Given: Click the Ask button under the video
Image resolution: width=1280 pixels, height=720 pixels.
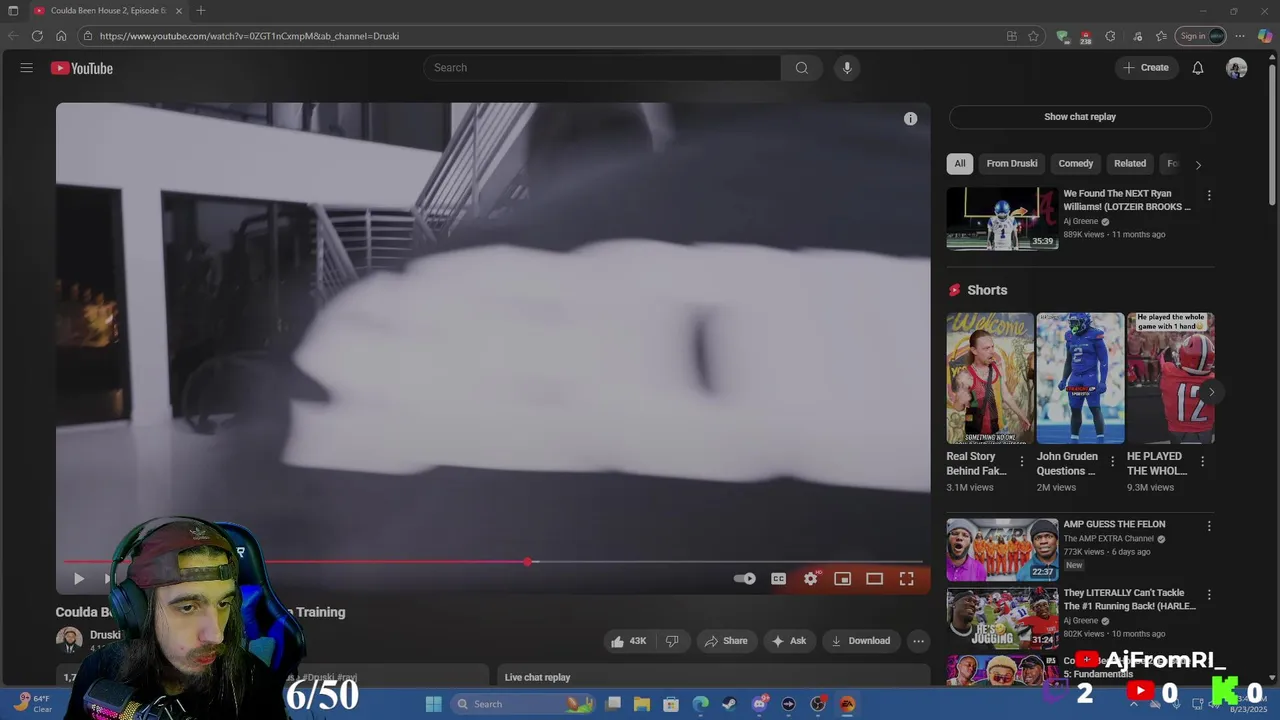Looking at the screenshot, I should (789, 641).
